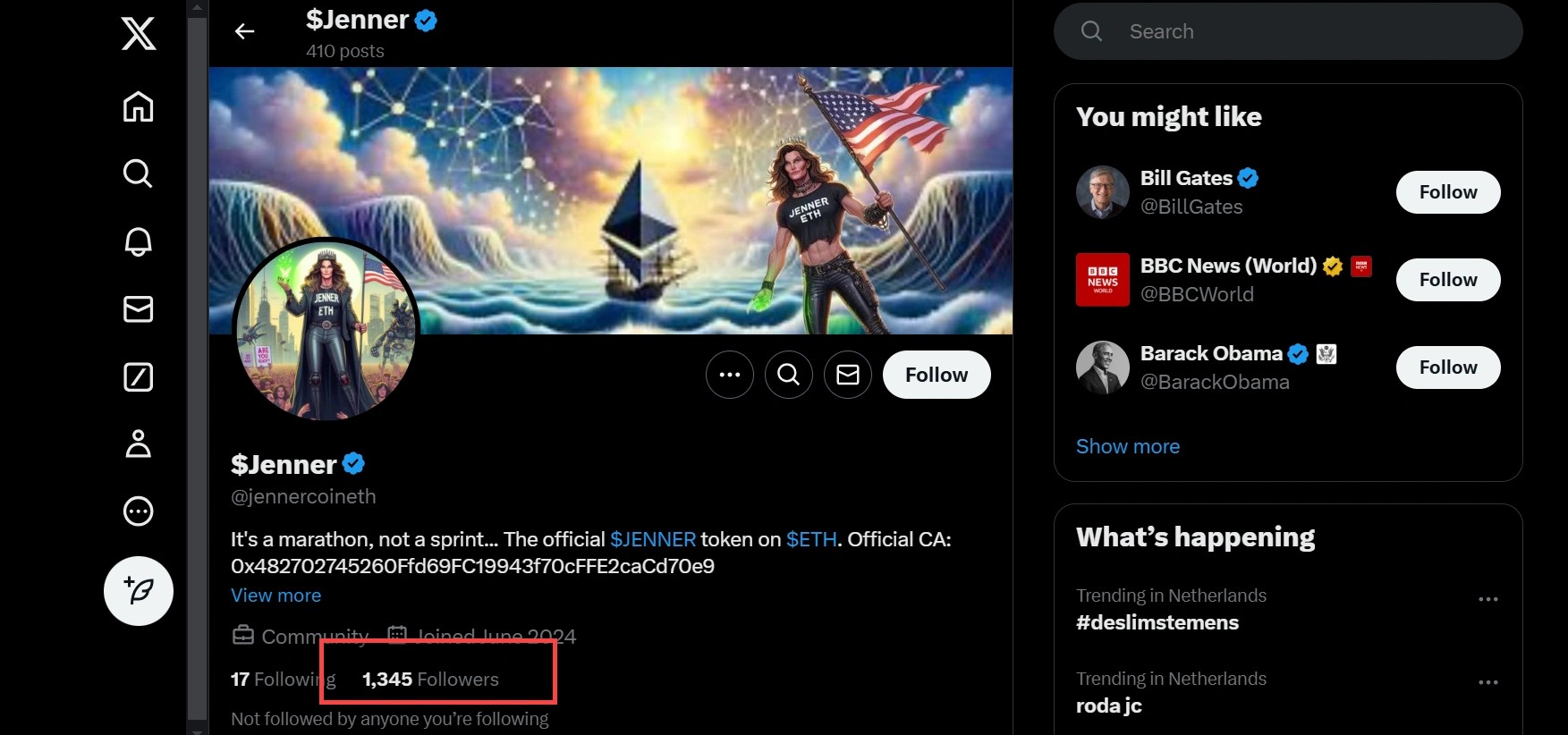Go back using the arrow icon
Screen dimensions: 1568x735
(x=244, y=32)
